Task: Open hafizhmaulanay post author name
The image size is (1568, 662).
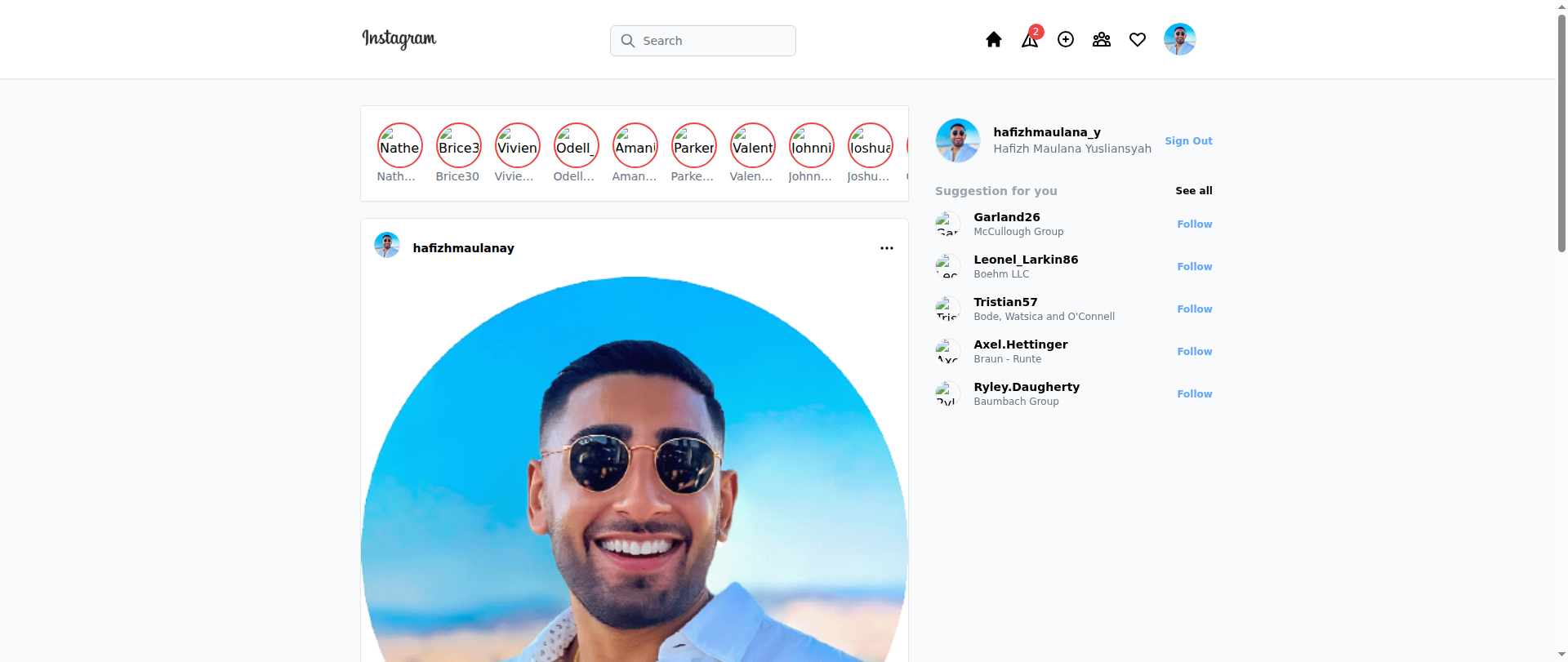Action: [463, 248]
